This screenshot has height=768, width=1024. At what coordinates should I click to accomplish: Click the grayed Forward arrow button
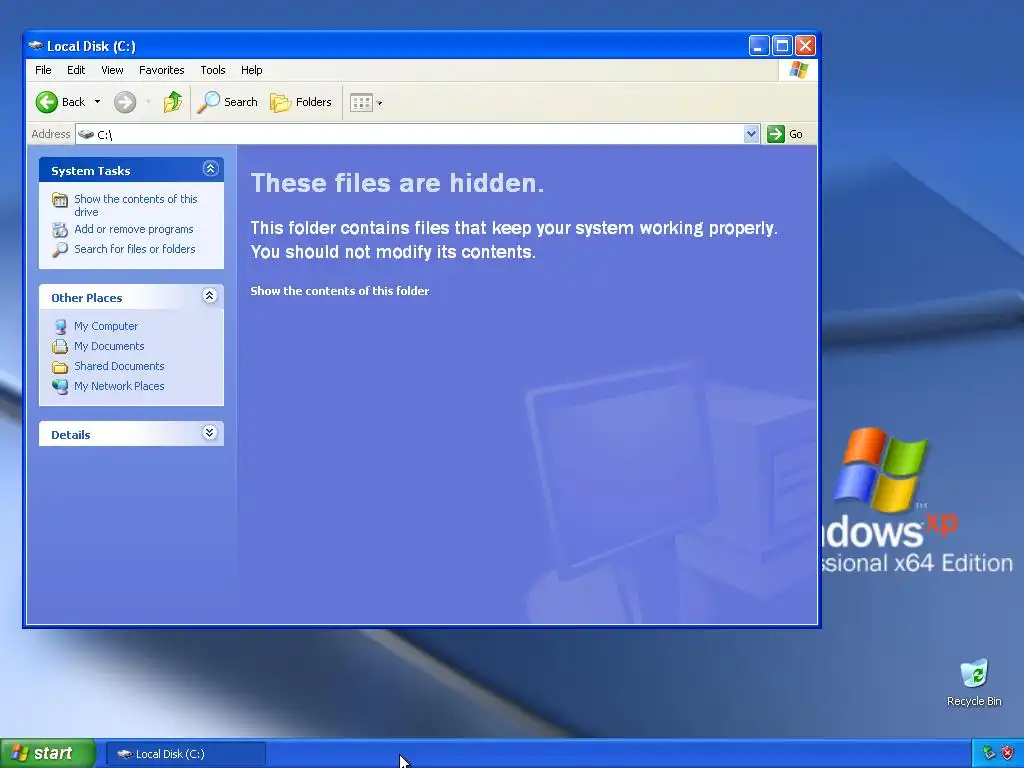[x=125, y=102]
